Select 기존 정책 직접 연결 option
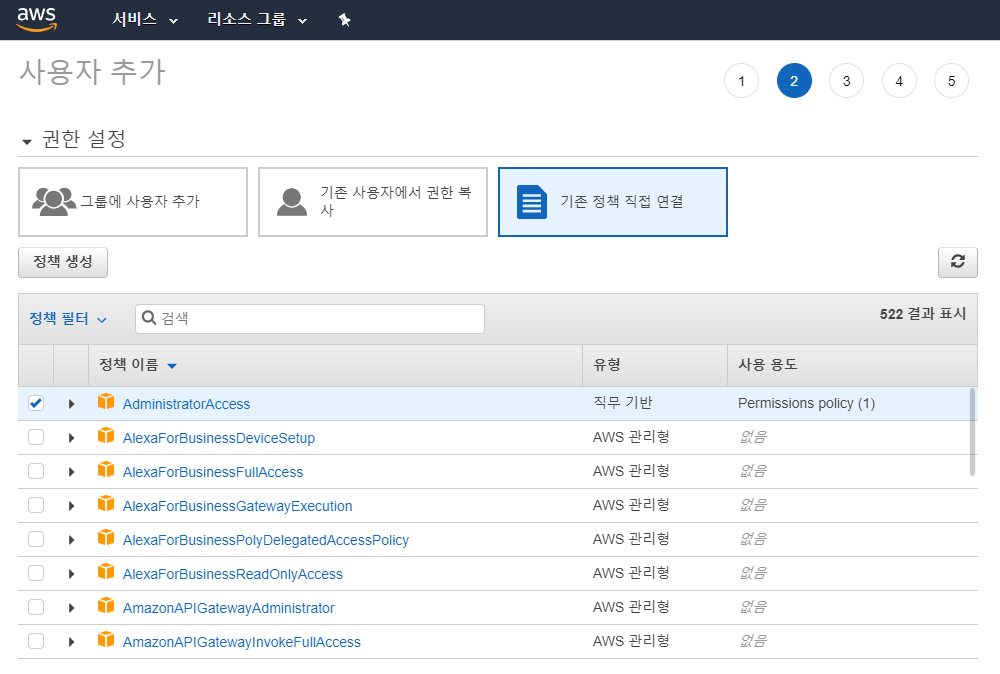The image size is (1000, 674). [x=612, y=201]
